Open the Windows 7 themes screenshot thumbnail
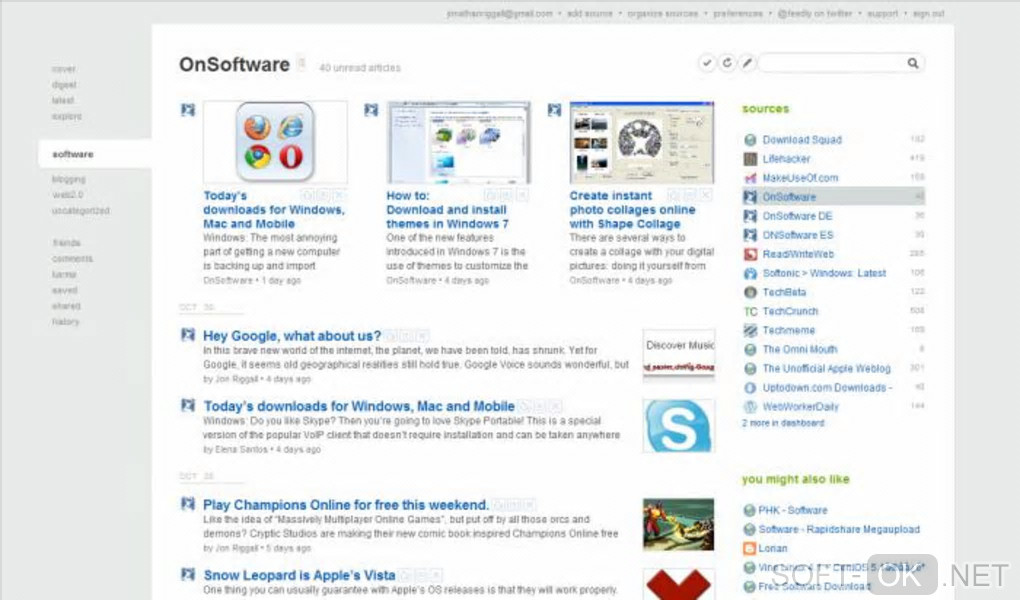Viewport: 1020px width, 600px height. (x=459, y=142)
